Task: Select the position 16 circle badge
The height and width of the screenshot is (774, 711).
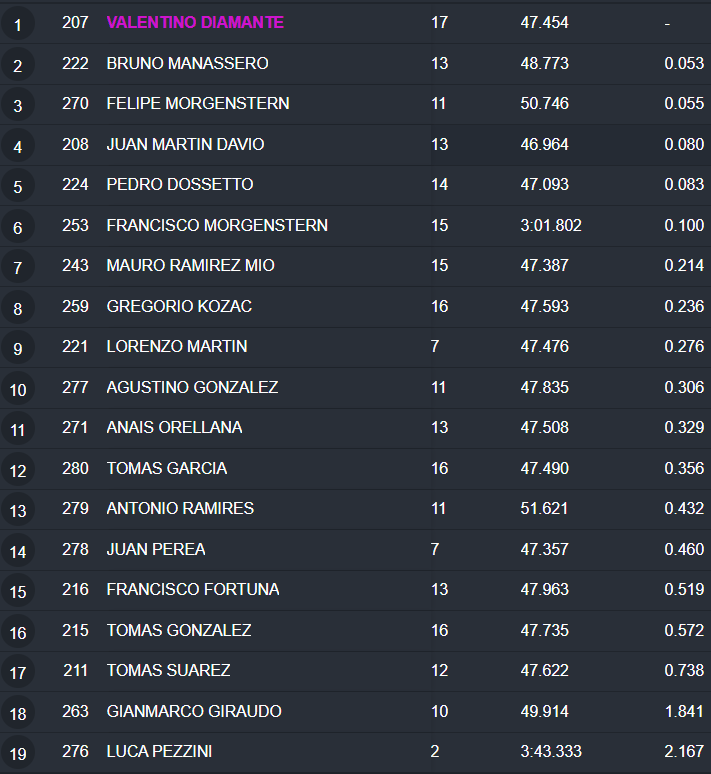Action: tap(18, 632)
